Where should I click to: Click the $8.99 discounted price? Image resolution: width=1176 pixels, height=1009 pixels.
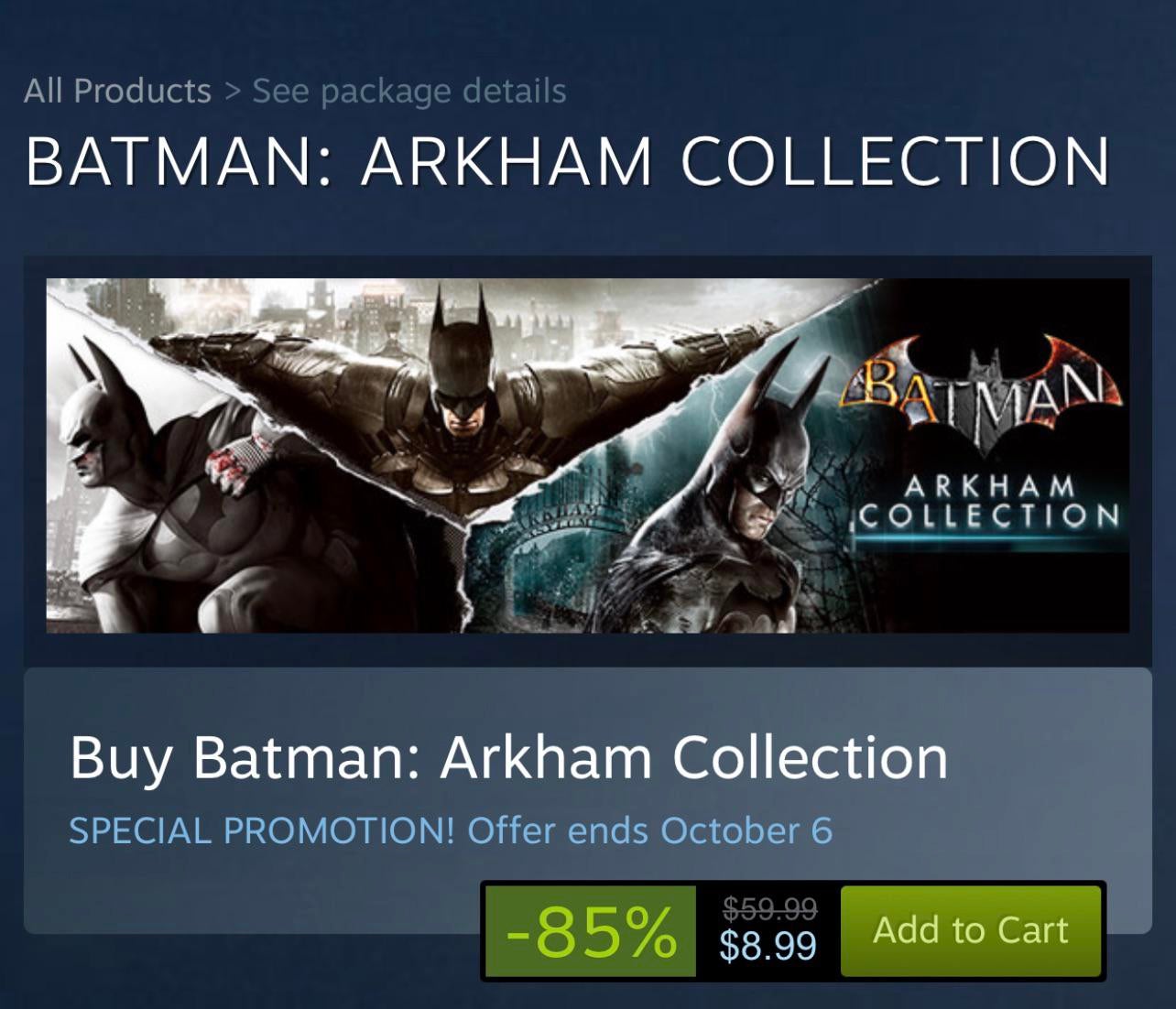[768, 945]
